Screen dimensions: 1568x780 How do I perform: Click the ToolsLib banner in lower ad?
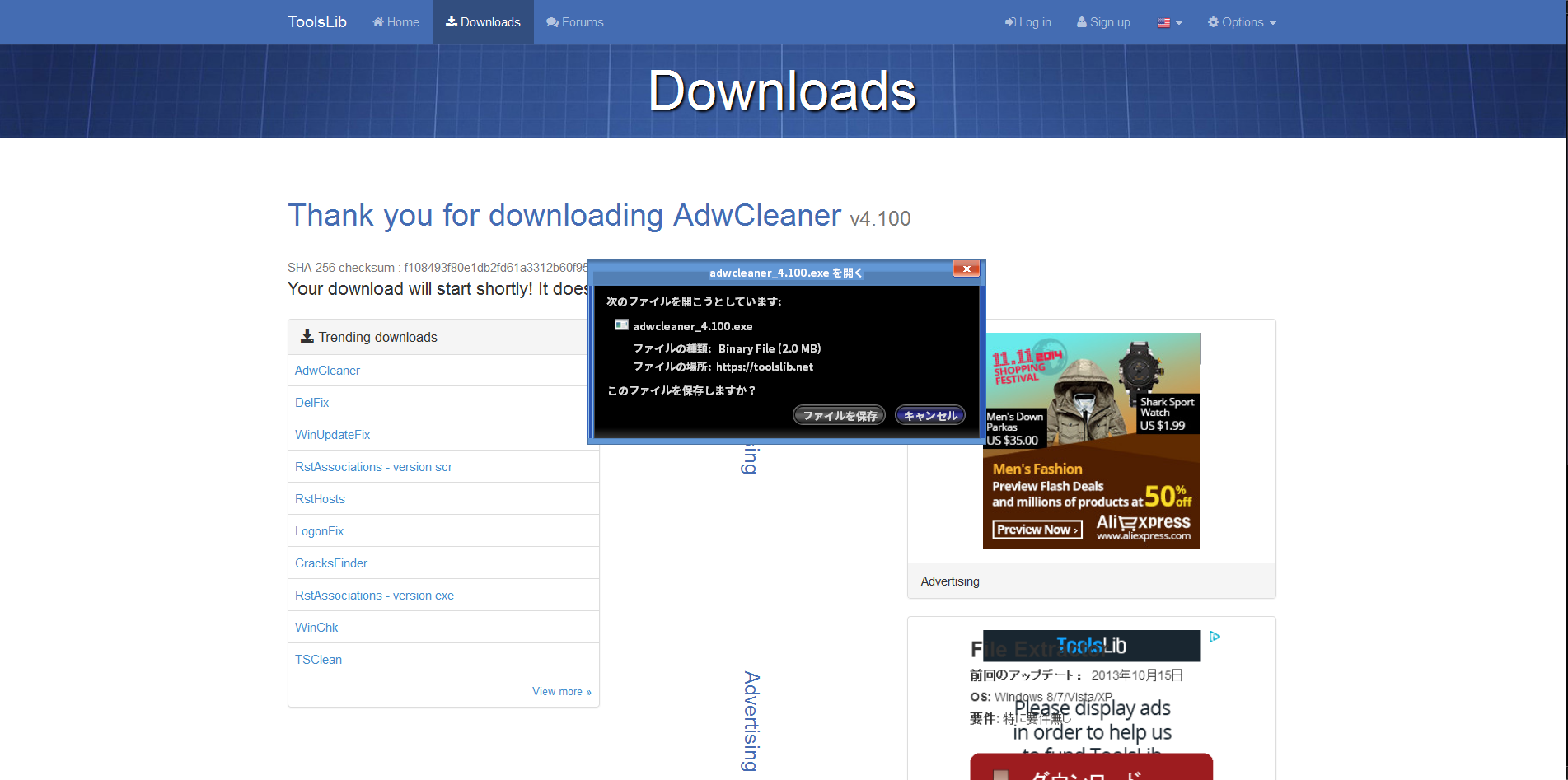[1091, 646]
